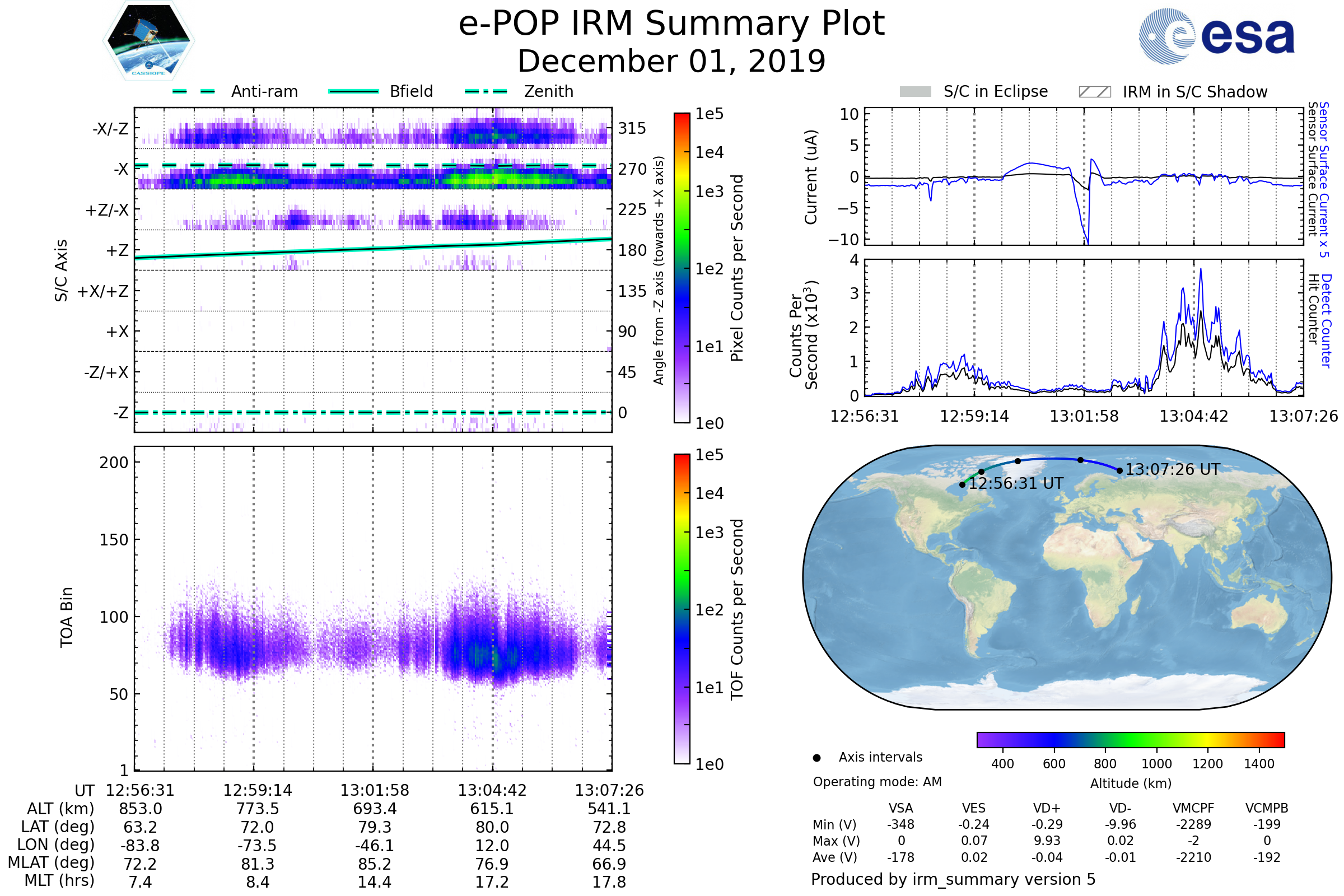
Task: Click the IRM in S/C Shadow hatched swatch
Action: click(1094, 92)
